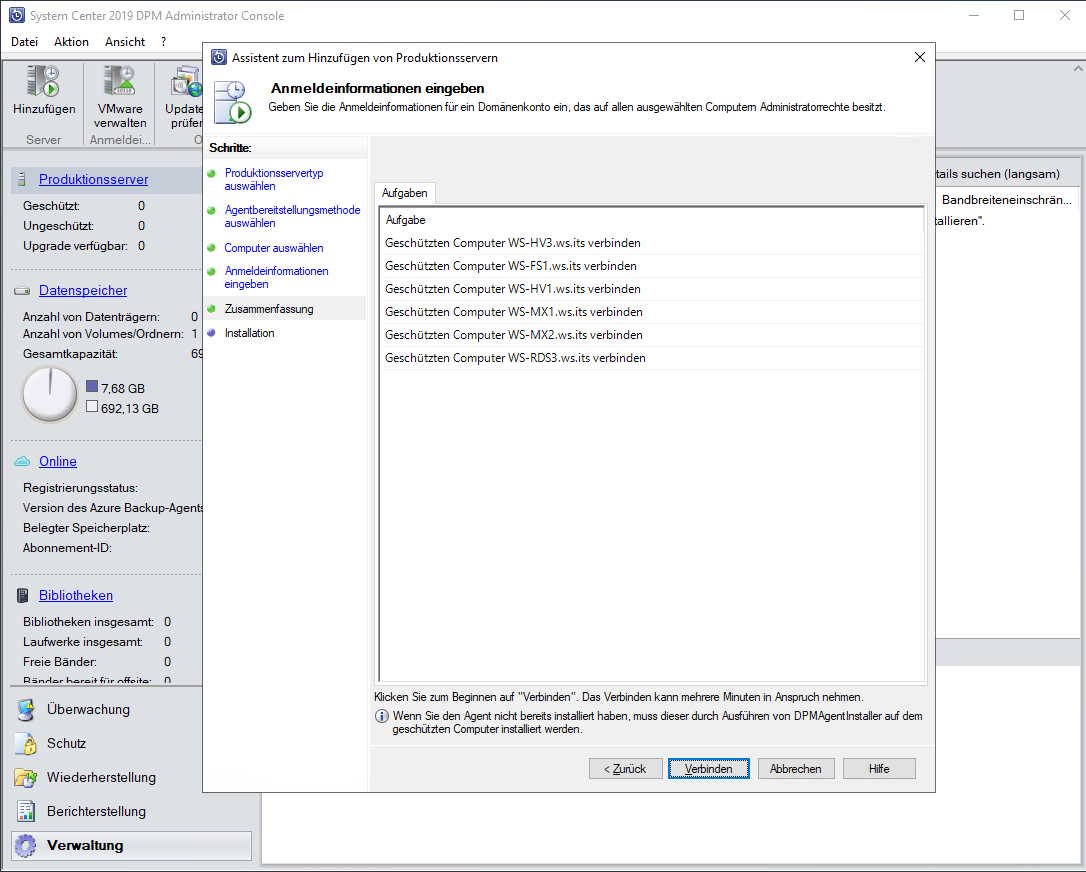
Task: Click the Update prüfen toolbar icon
Action: pos(186,81)
